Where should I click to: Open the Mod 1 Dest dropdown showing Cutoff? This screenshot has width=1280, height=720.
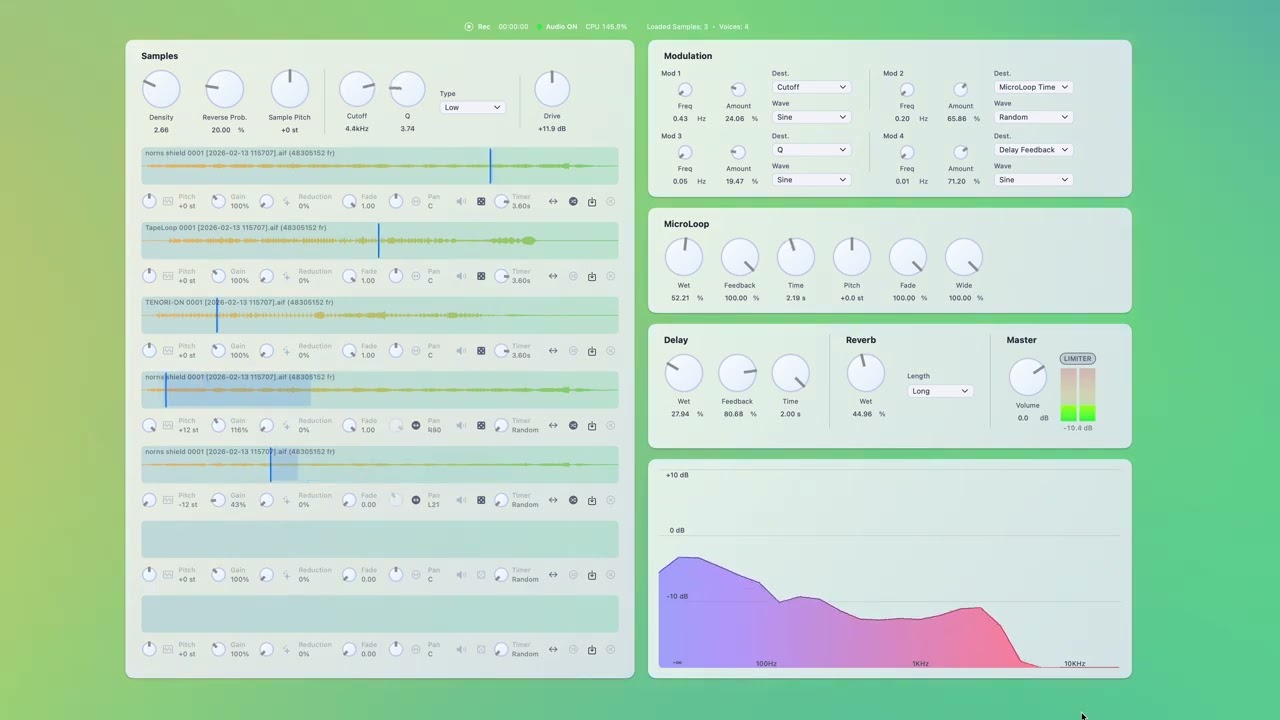point(811,87)
